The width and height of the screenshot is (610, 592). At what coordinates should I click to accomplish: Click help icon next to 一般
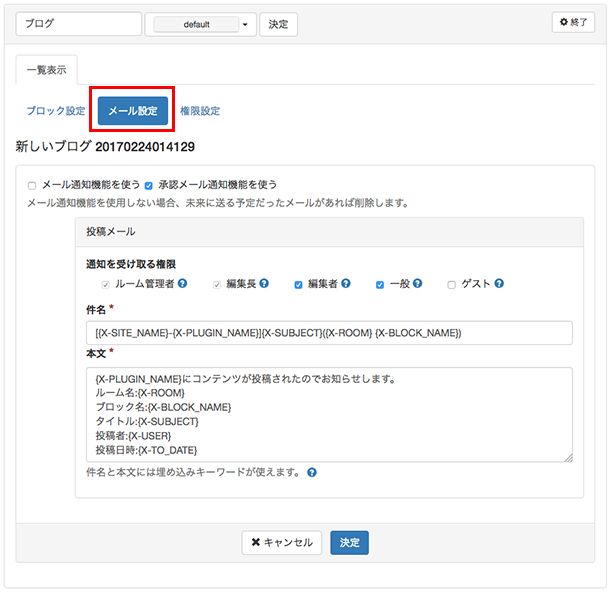416,284
